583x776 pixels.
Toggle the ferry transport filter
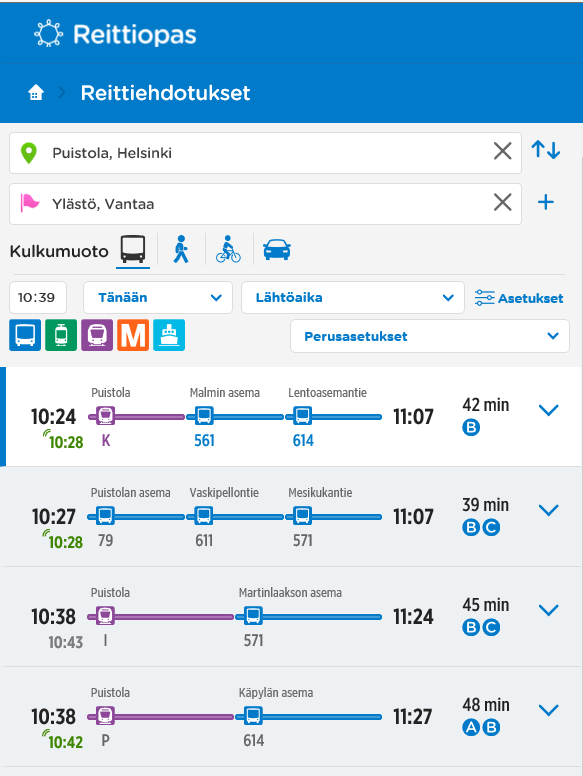[169, 335]
